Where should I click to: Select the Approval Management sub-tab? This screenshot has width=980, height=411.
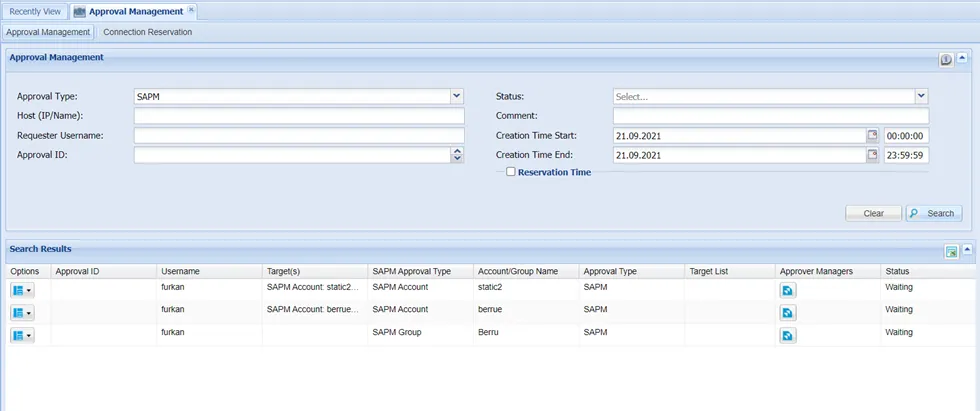click(x=48, y=32)
